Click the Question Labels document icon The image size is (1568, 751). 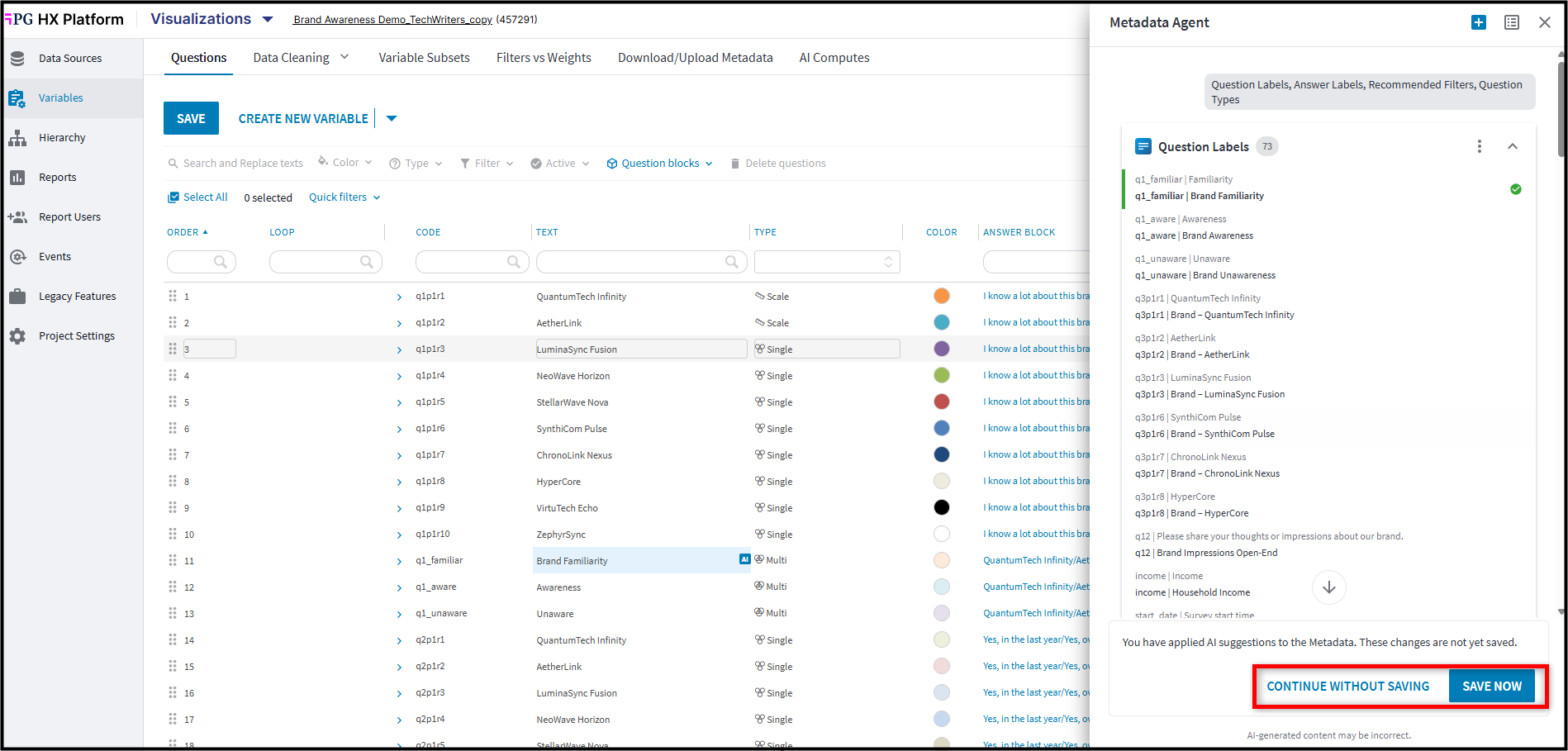pos(1143,146)
